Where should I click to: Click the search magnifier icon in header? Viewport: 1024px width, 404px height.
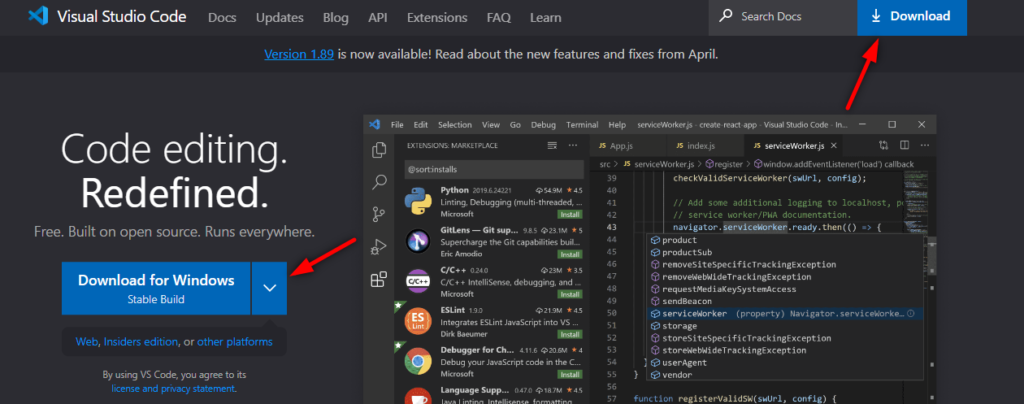tap(726, 16)
